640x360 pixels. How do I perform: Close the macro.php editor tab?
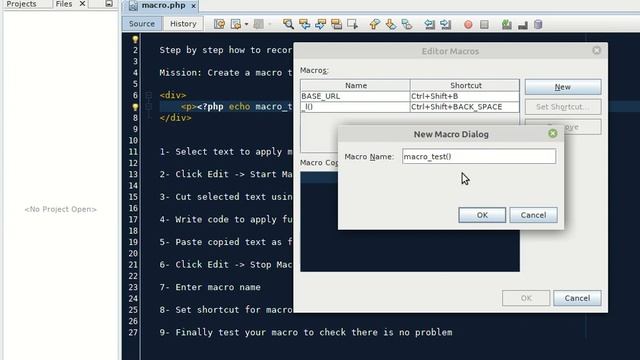coord(193,6)
